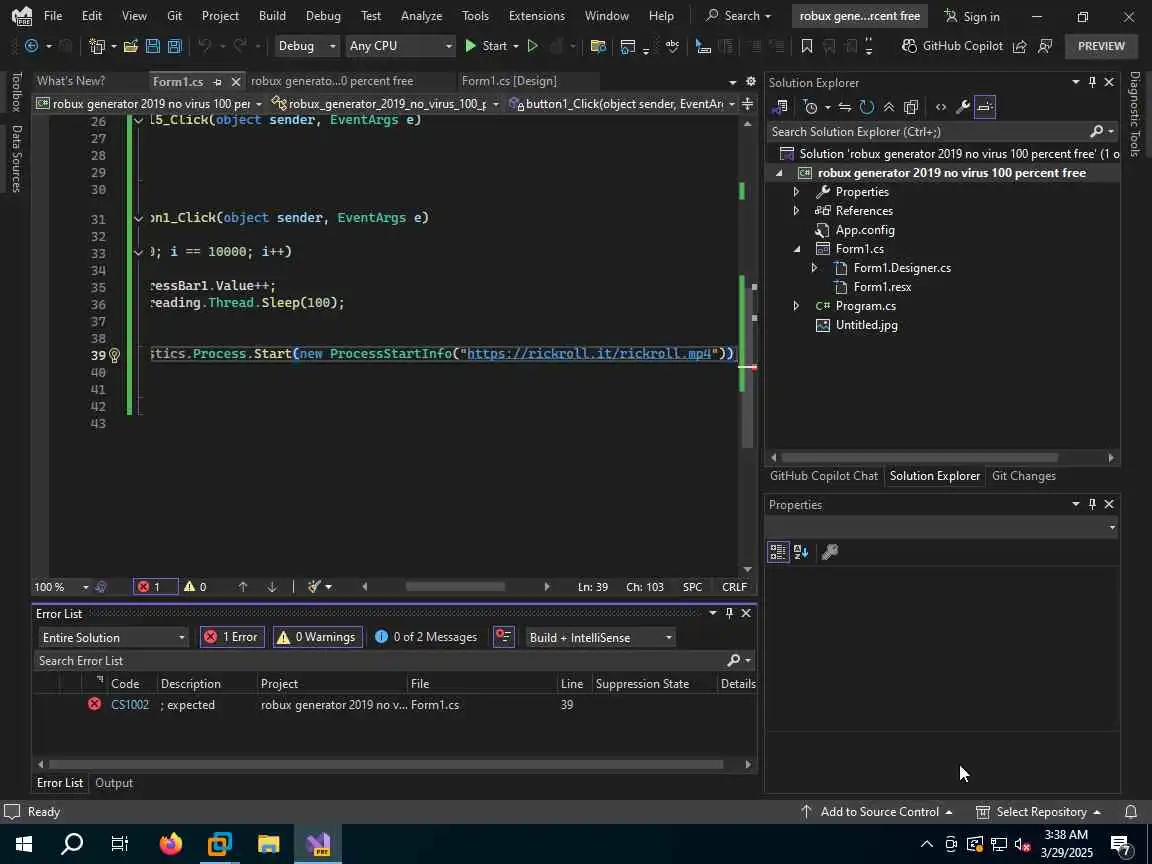The height and width of the screenshot is (864, 1152).
Task: Select App.config in Solution Explorer
Action: 865,230
